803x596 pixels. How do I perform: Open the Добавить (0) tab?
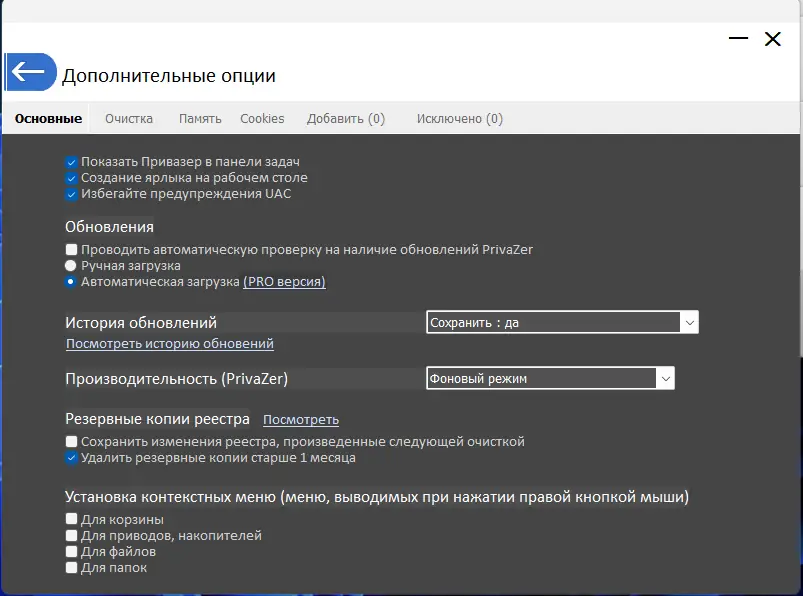[346, 119]
